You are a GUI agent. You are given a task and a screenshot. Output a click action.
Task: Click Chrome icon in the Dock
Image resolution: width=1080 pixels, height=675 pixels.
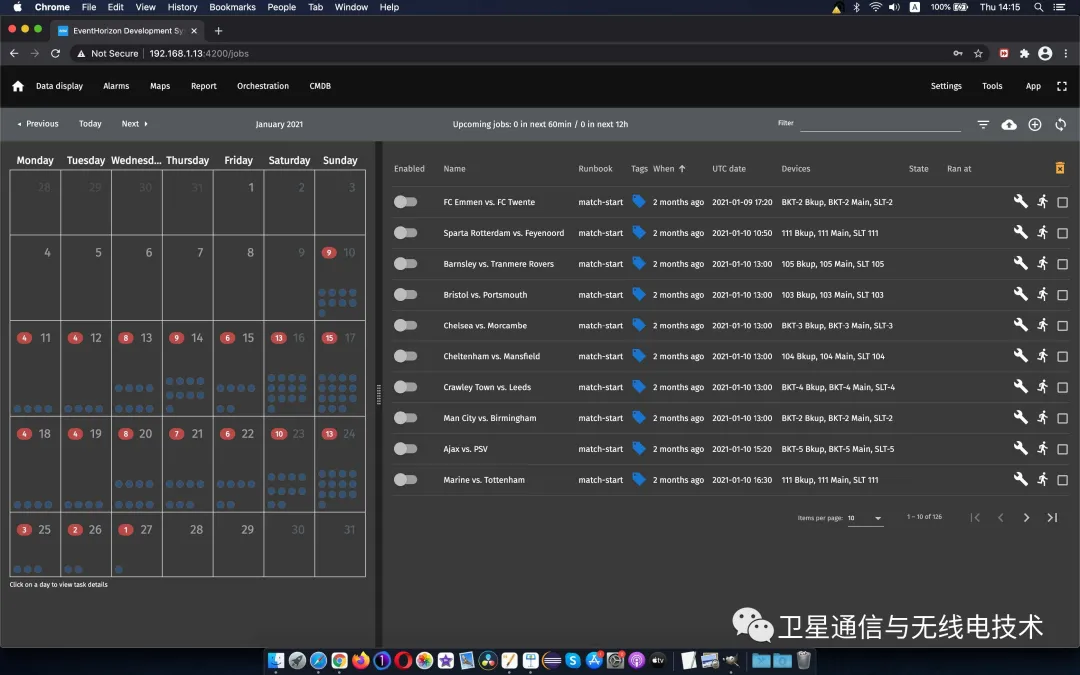(x=339, y=661)
